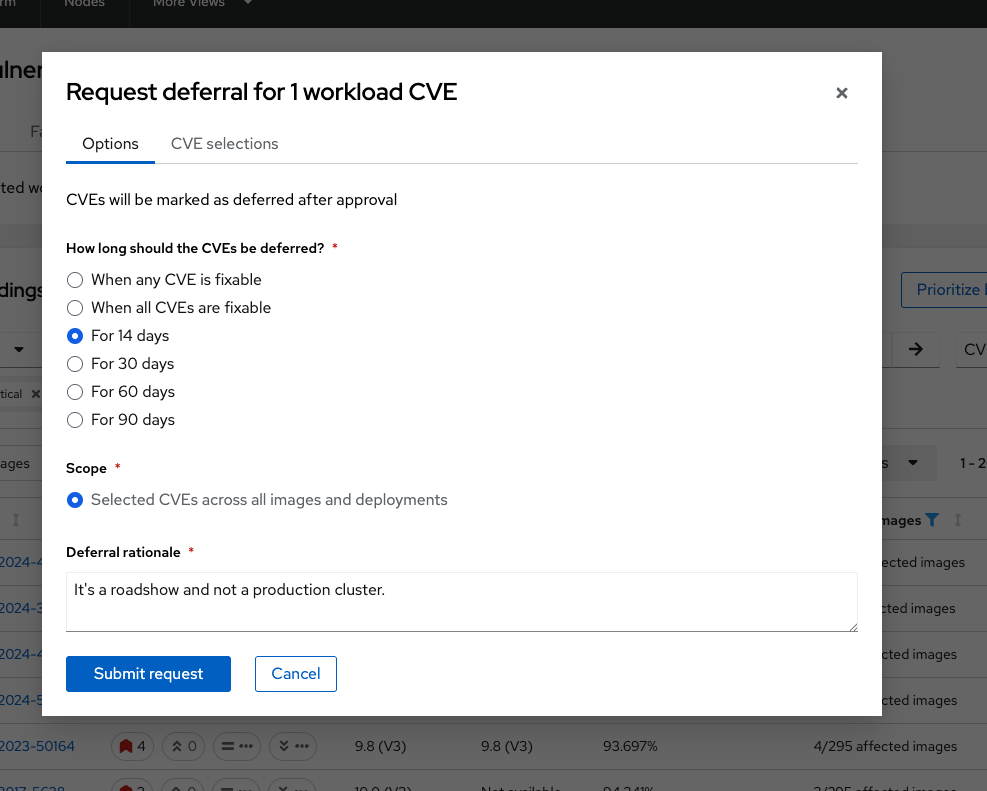Open the More Views dropdown
Viewport: 987px width, 791px height.
[x=202, y=4]
